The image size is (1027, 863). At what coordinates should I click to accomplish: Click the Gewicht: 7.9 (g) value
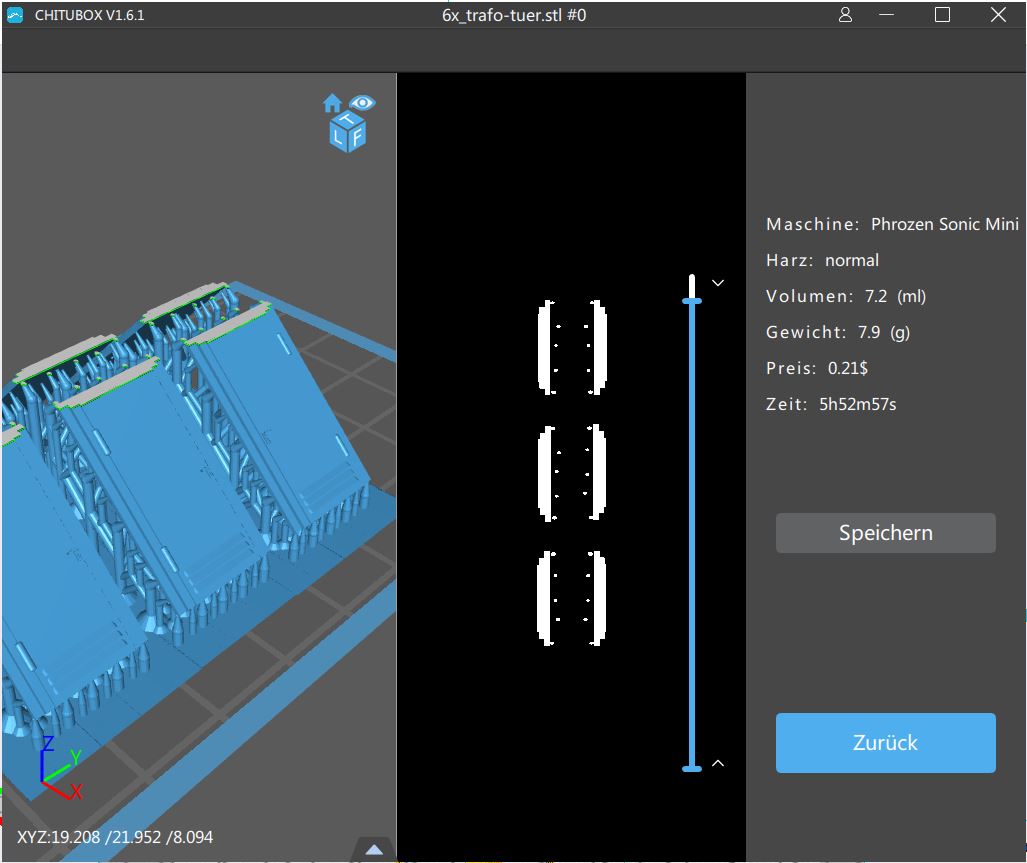838,332
